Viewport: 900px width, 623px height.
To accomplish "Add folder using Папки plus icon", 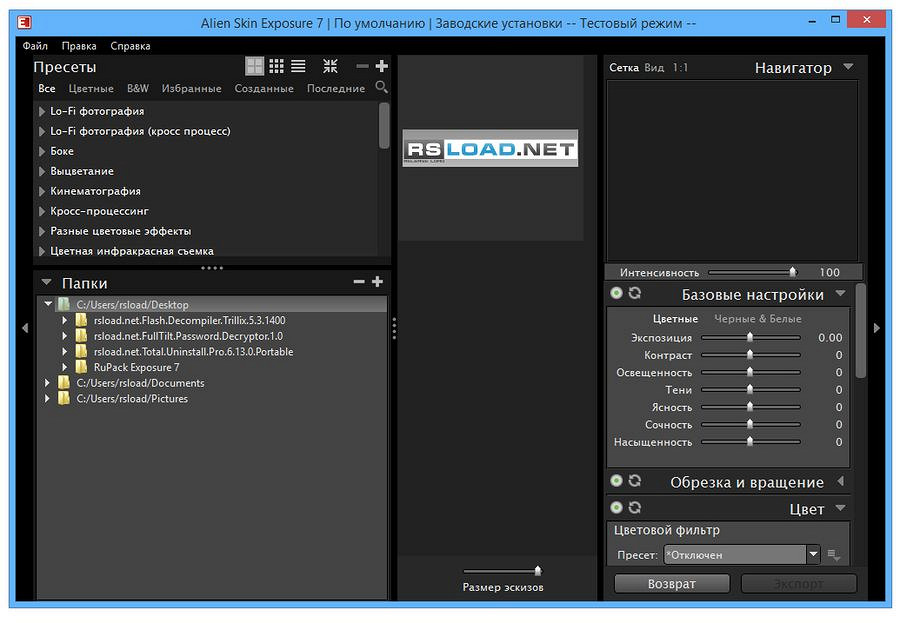I will click(377, 282).
